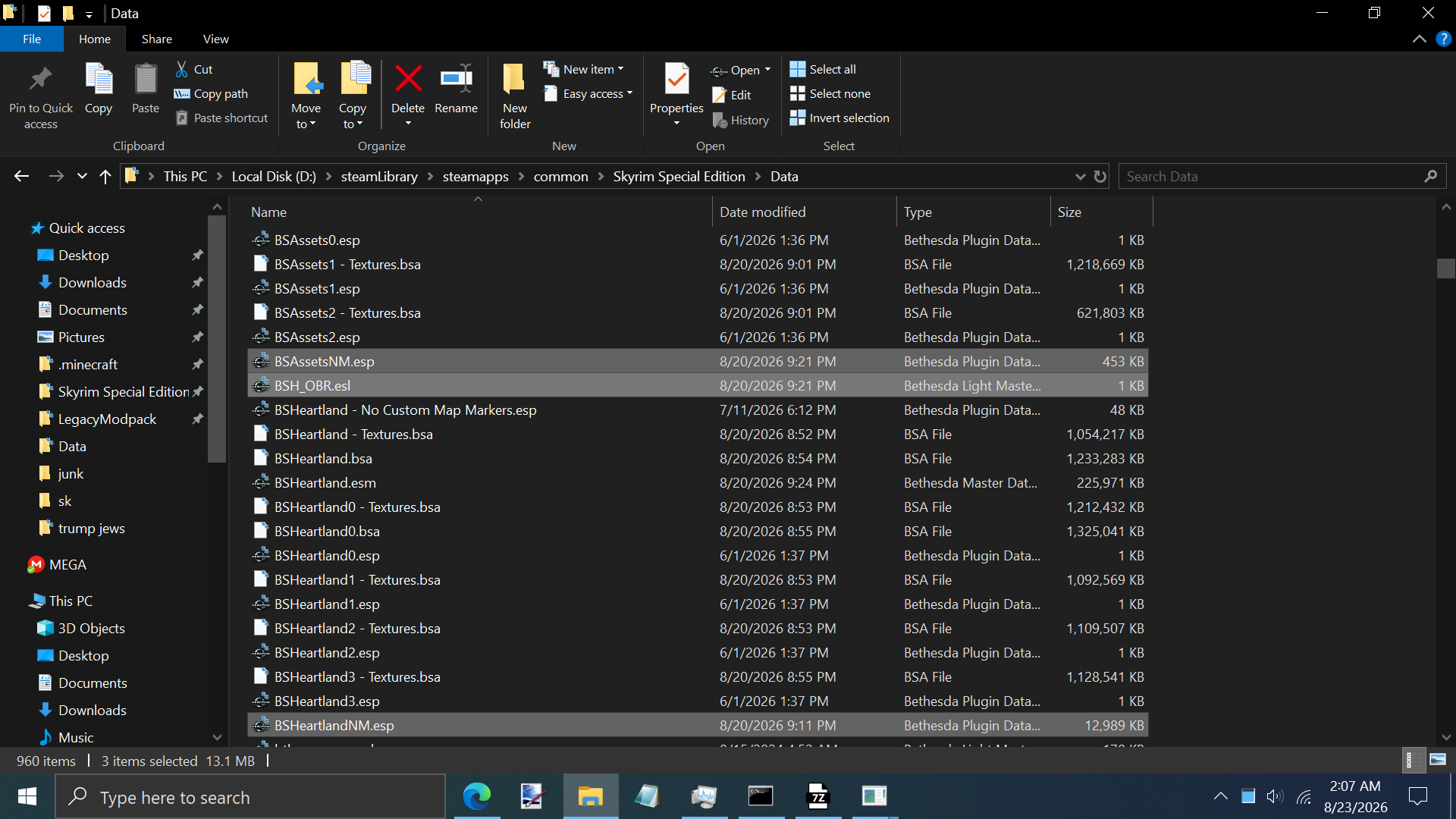
Task: Expand the address bar history dropdown
Action: [1080, 177]
